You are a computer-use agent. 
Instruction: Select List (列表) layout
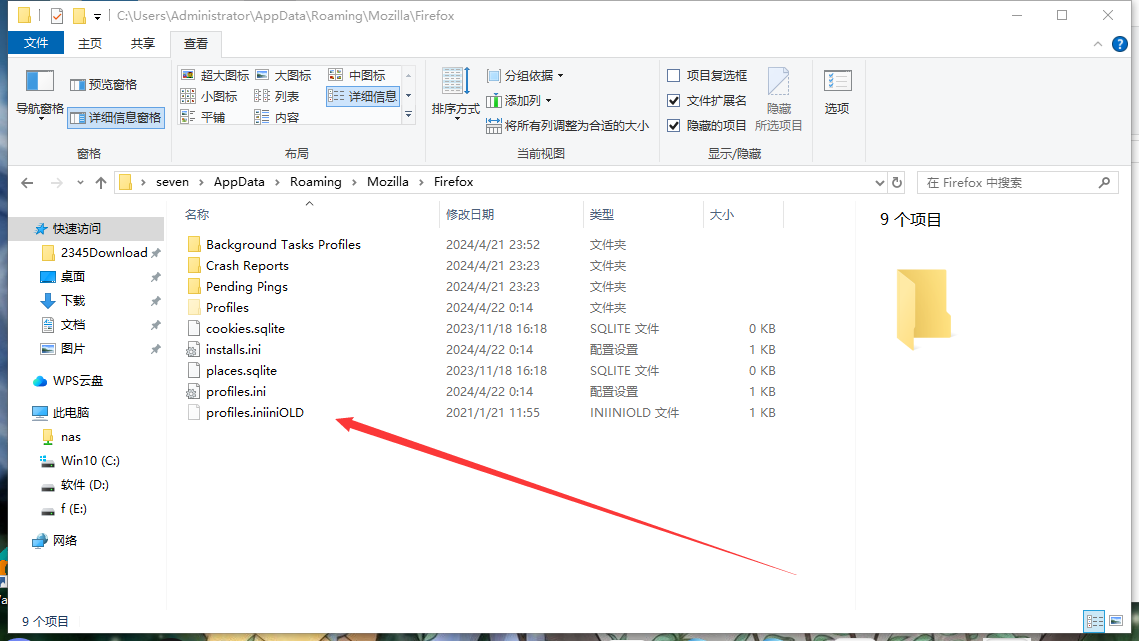tap(277, 96)
